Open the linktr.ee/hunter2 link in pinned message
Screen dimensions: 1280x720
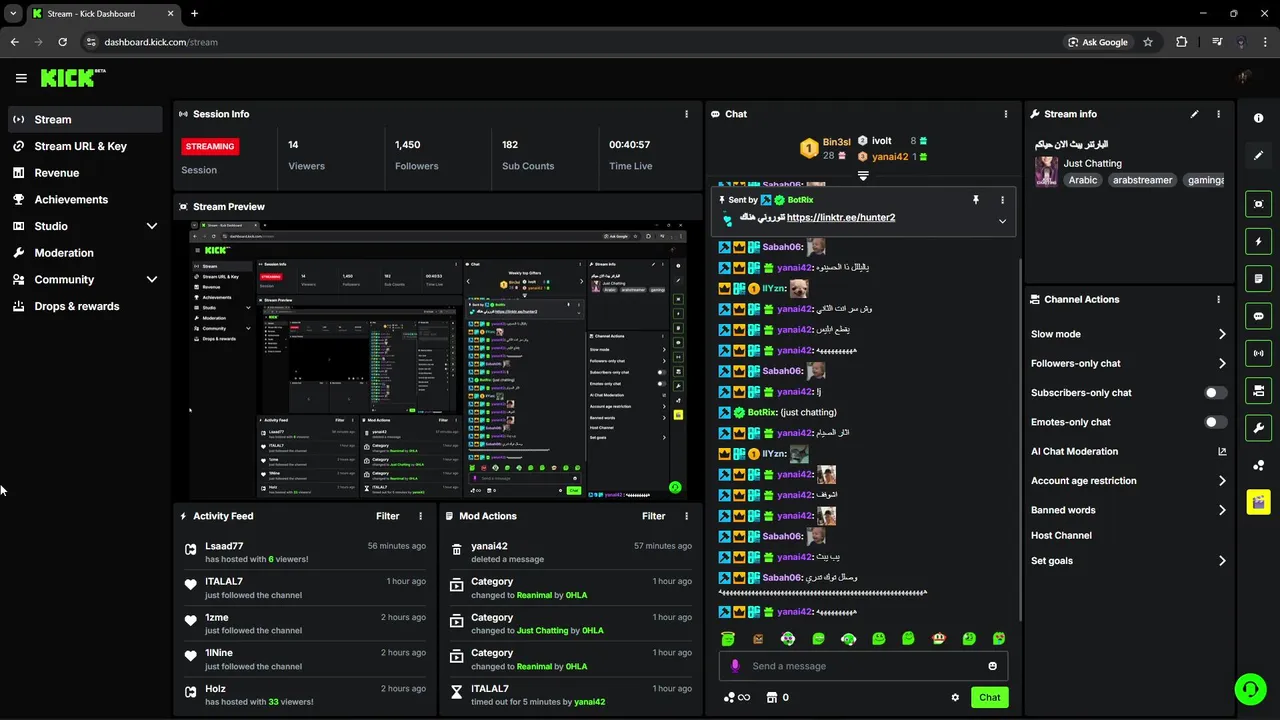pos(841,217)
